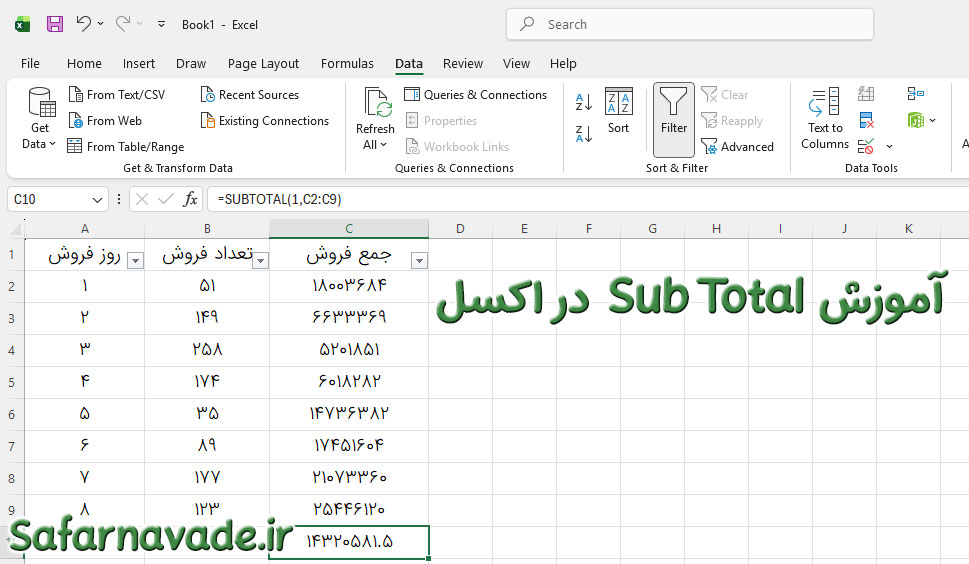The width and height of the screenshot is (969, 564).
Task: Click the Save icon in title bar
Action: pyautogui.click(x=55, y=24)
